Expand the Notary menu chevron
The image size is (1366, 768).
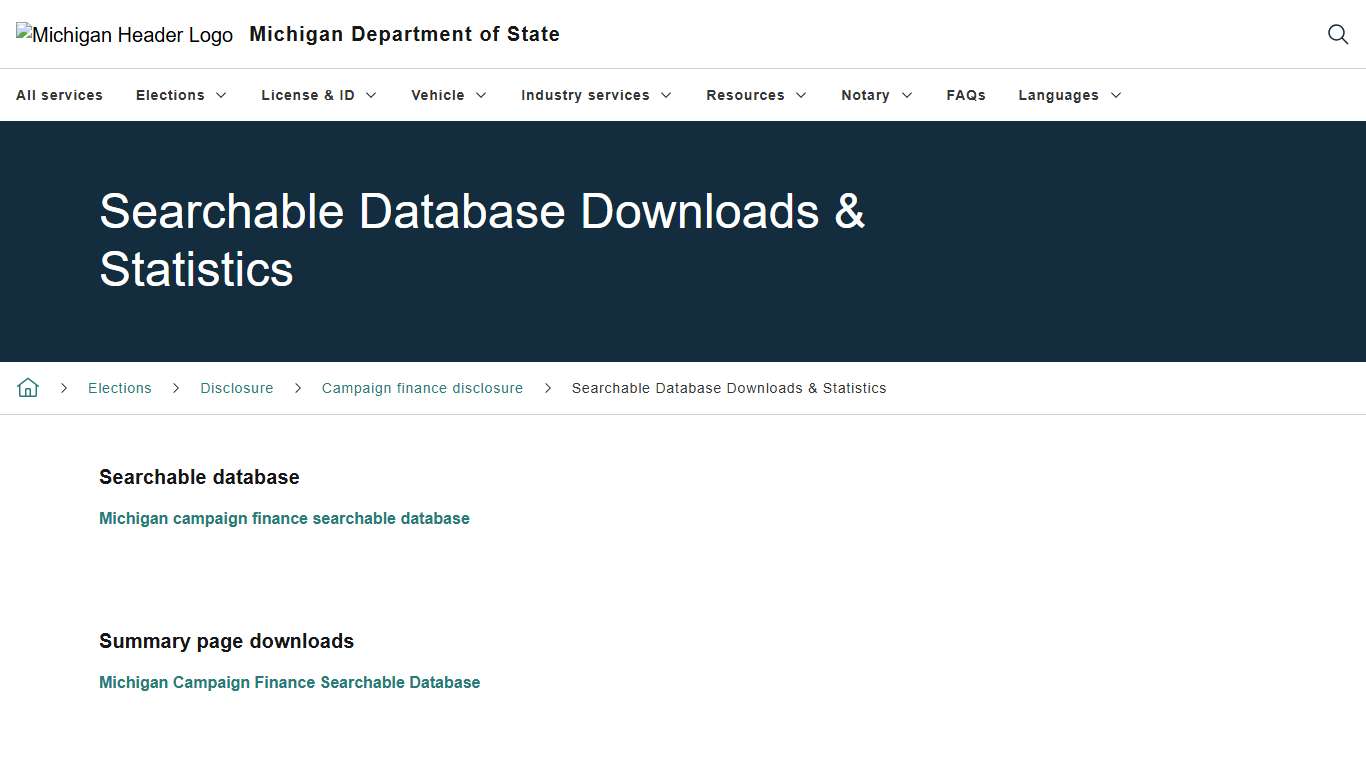tap(908, 95)
